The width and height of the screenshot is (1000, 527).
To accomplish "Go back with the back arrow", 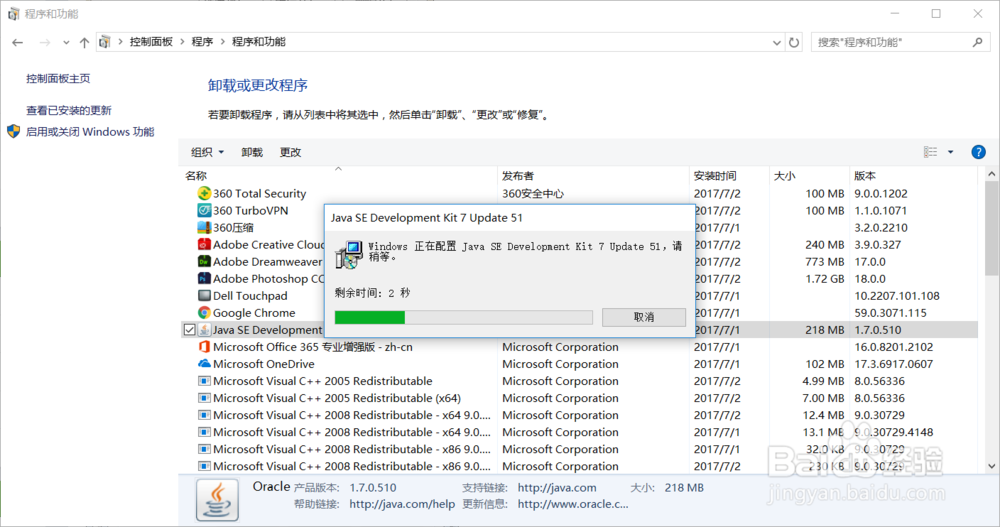I will (18, 42).
